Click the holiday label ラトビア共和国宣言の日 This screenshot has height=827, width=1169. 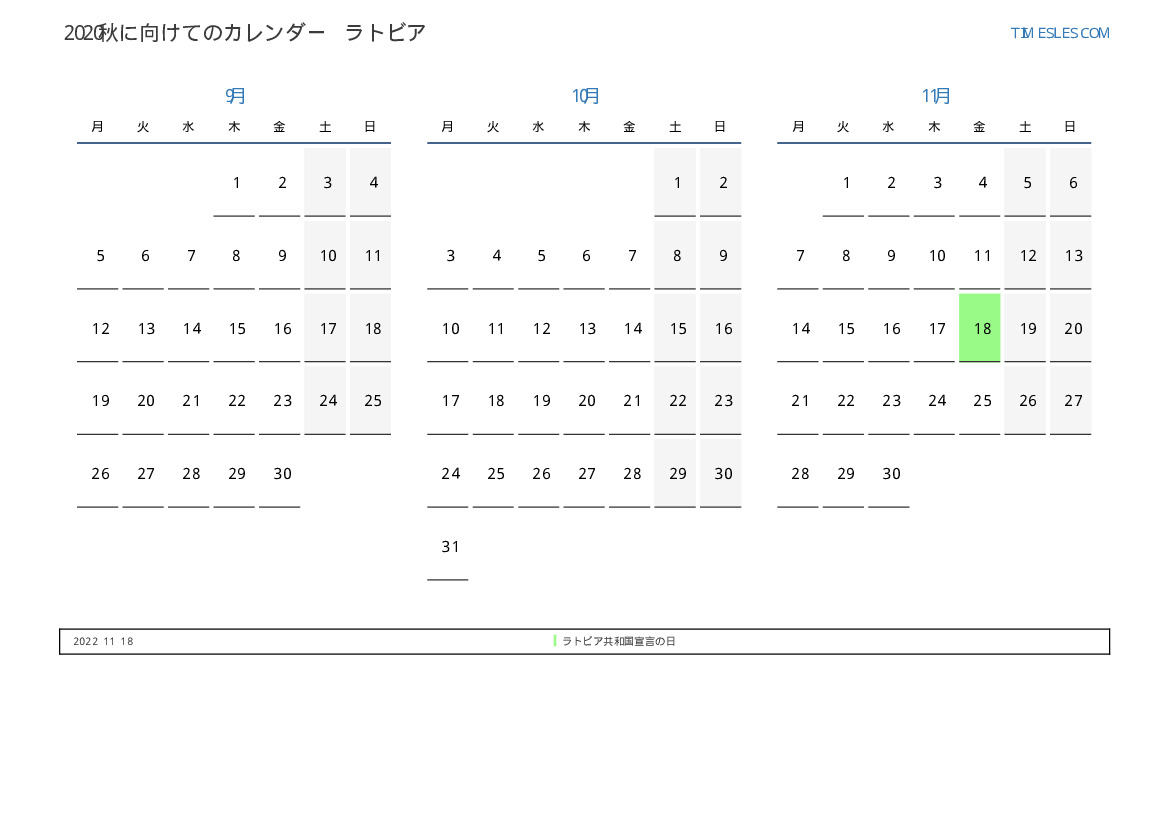point(619,641)
